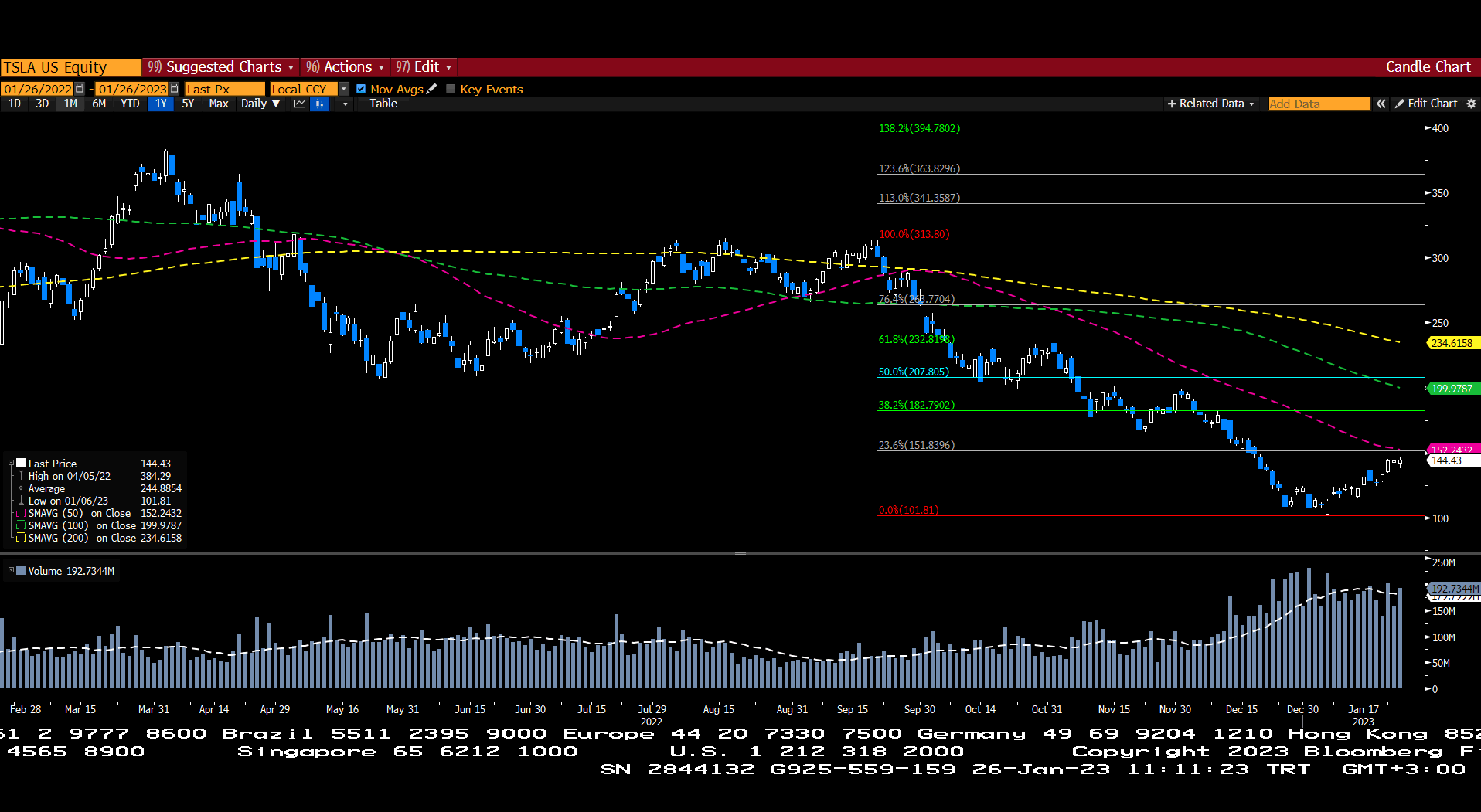1481x812 pixels.
Task: Click the 234.6158 yellow axis price tag
Action: 1453,343
